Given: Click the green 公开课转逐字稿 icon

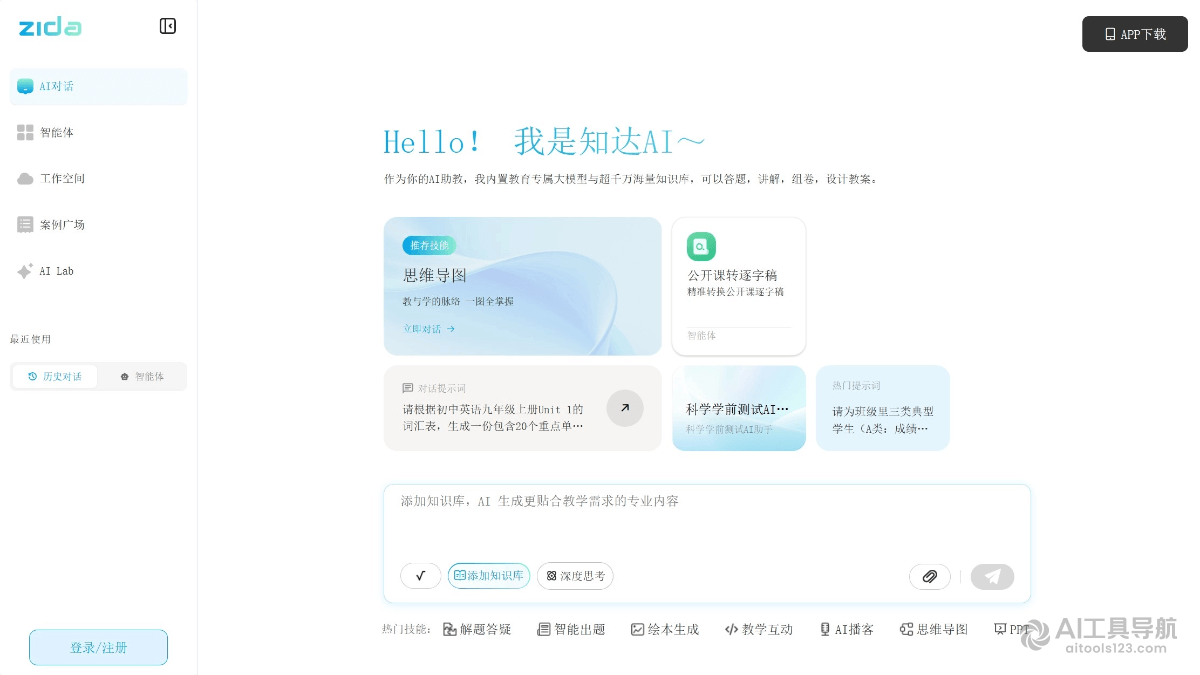Looking at the screenshot, I should coord(701,246).
